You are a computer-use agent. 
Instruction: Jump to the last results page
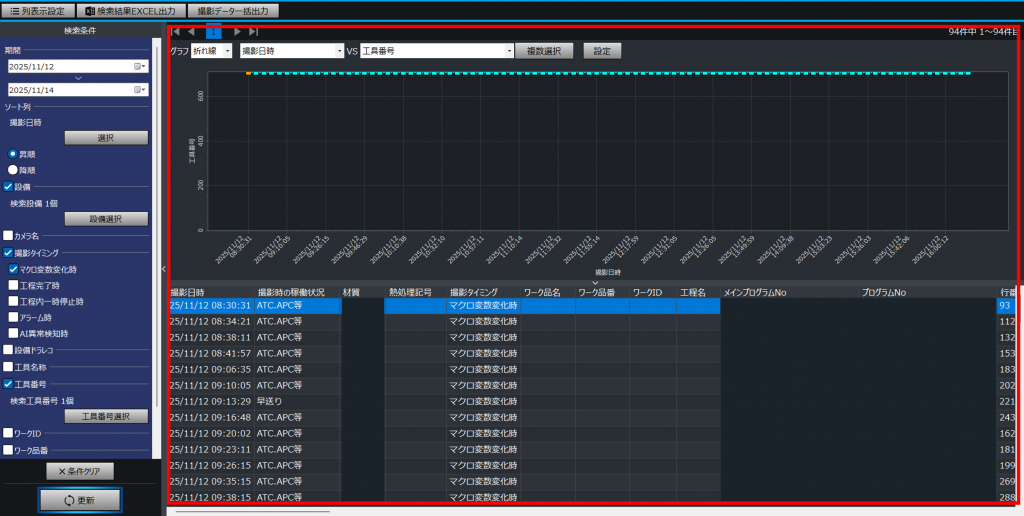pos(253,32)
